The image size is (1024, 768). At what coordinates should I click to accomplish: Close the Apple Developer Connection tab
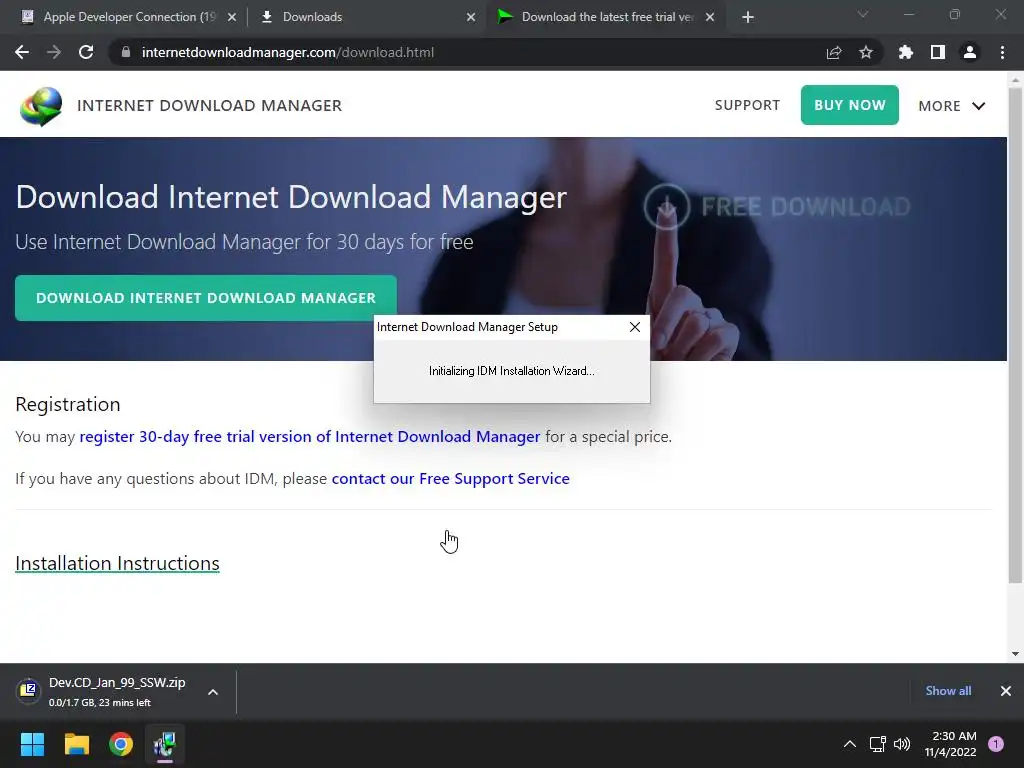tap(232, 17)
